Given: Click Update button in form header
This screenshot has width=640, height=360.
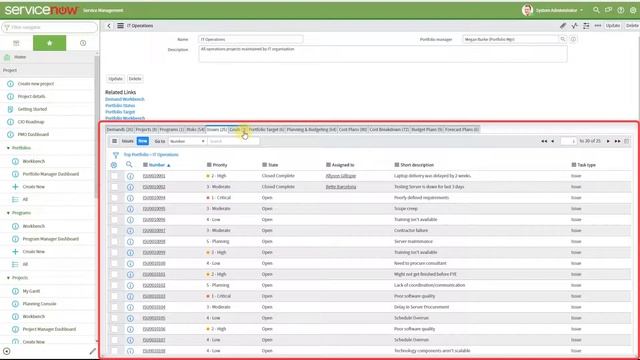Looking at the screenshot, I should point(613,26).
